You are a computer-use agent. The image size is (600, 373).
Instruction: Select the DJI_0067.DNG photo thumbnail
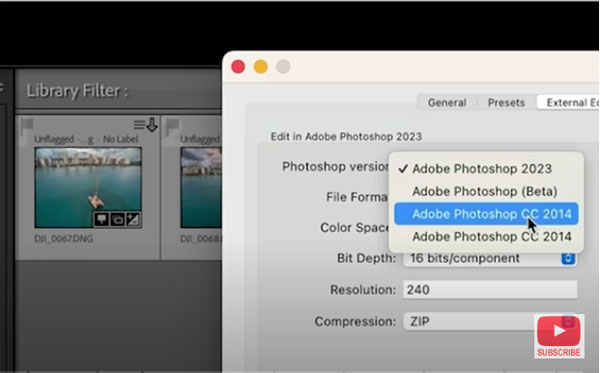tap(88, 187)
